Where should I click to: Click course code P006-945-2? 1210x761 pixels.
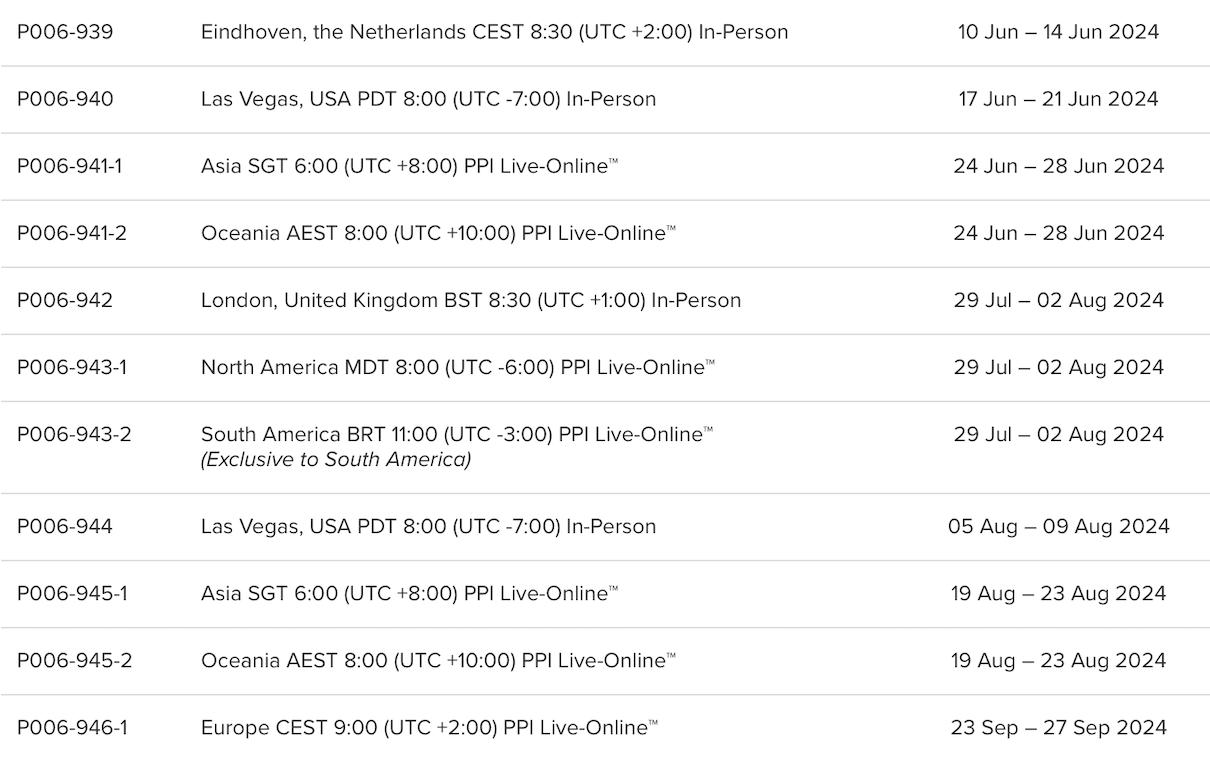click(74, 660)
